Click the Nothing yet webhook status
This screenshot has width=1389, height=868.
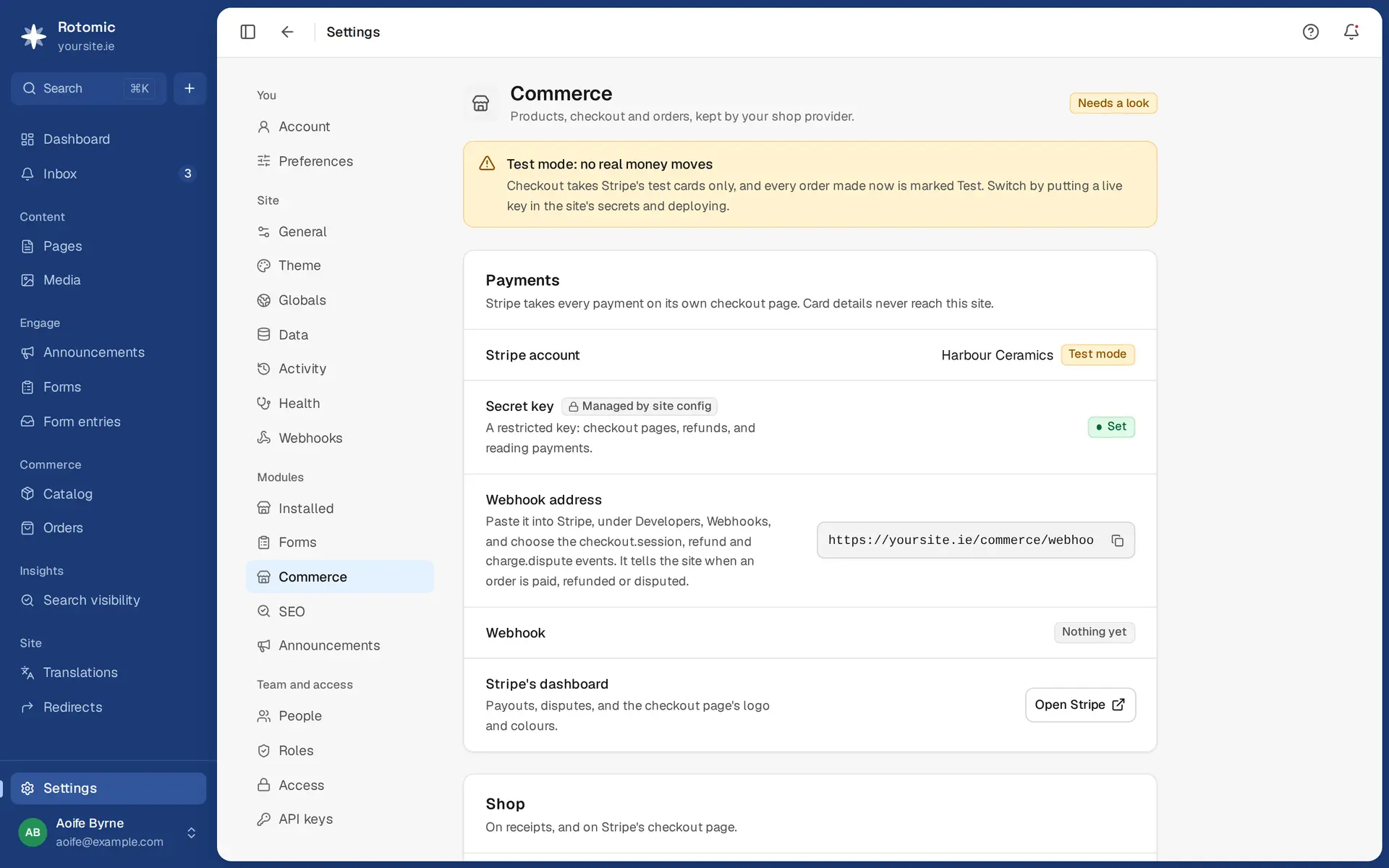[1094, 632]
